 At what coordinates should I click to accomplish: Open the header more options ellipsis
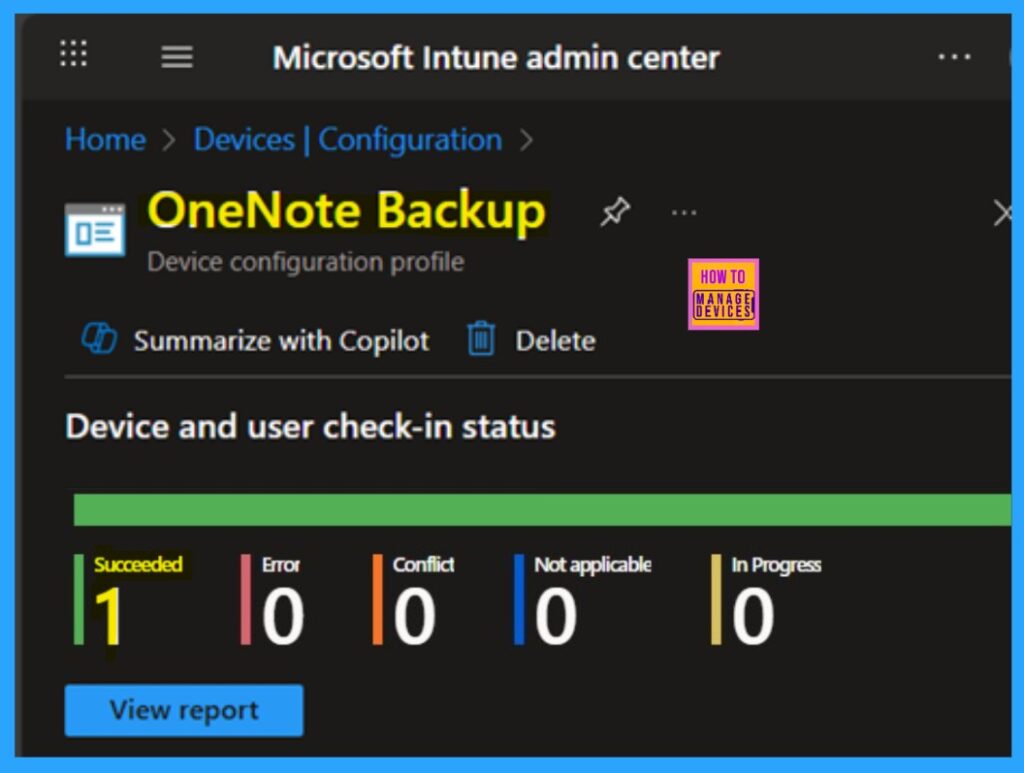(x=954, y=57)
